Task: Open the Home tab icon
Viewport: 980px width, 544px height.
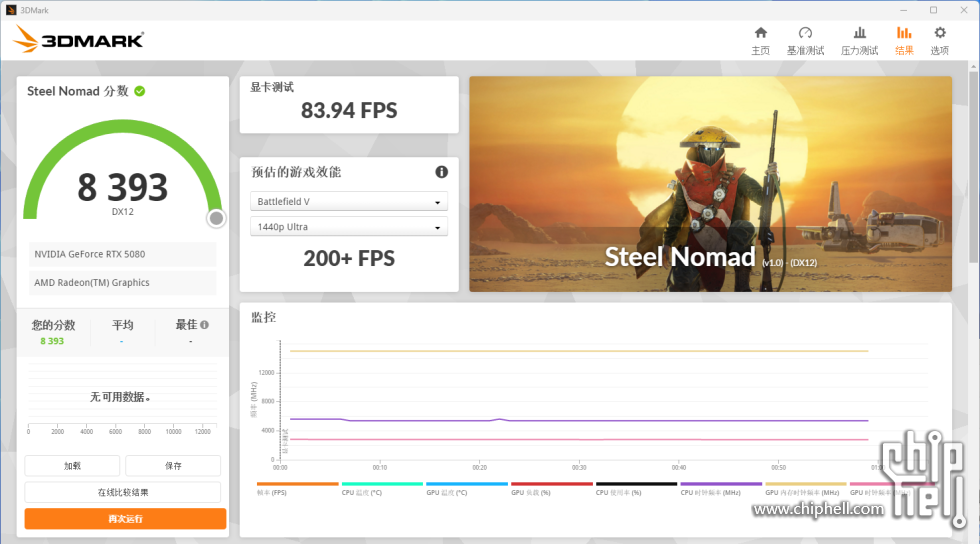Action: (761, 33)
